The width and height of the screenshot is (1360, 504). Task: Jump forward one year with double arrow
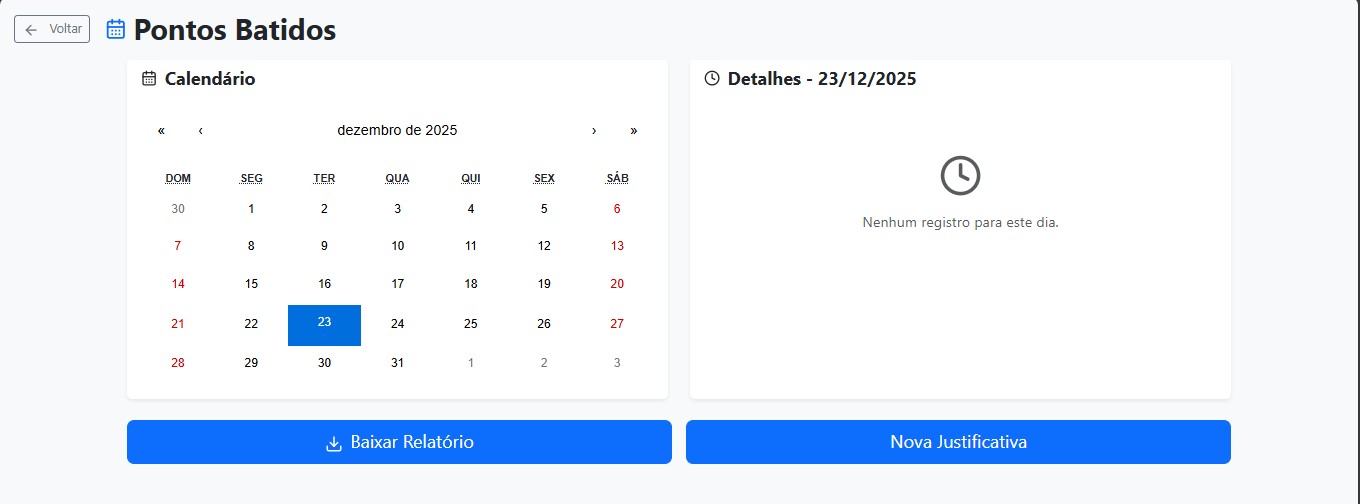tap(634, 130)
